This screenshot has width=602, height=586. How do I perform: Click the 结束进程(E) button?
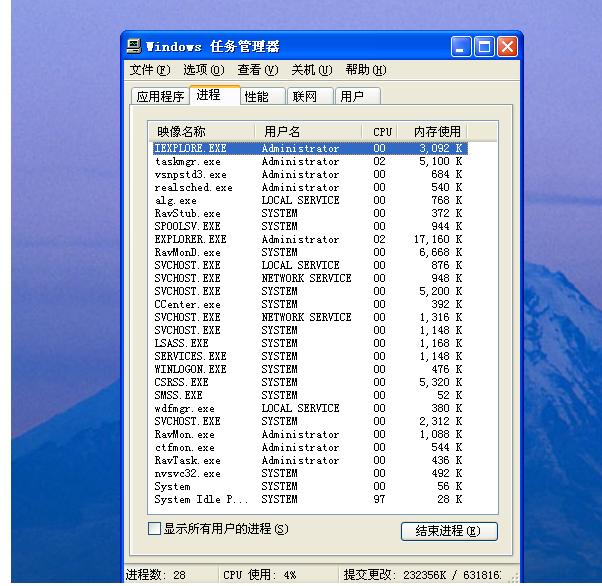(449, 531)
